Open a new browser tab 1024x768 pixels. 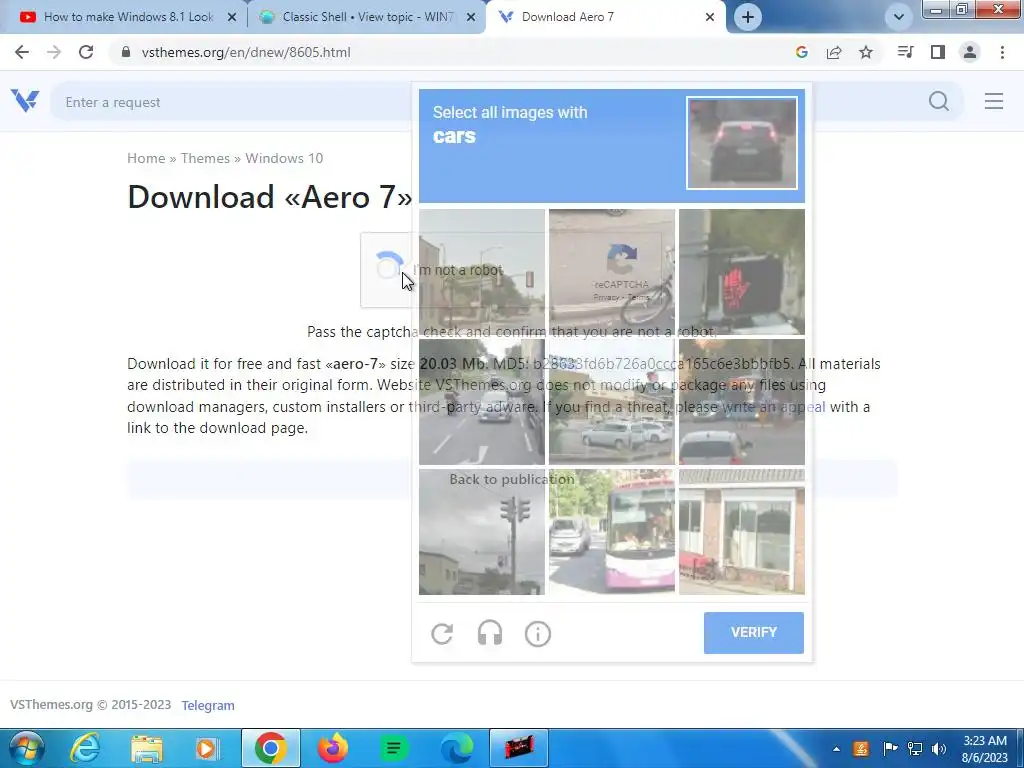(x=748, y=17)
